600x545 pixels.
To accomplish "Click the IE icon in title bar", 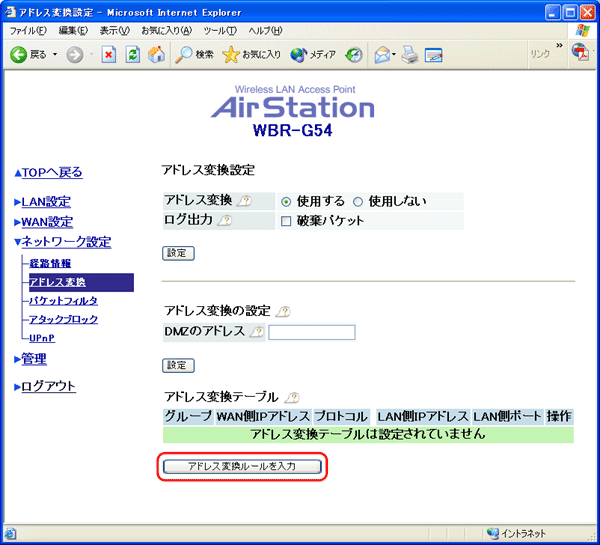I will click(10, 12).
